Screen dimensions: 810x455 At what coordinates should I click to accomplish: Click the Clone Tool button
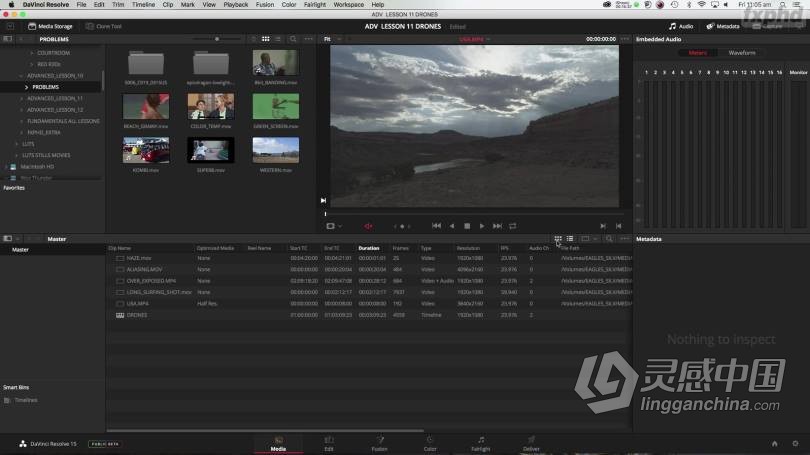[x=104, y=26]
